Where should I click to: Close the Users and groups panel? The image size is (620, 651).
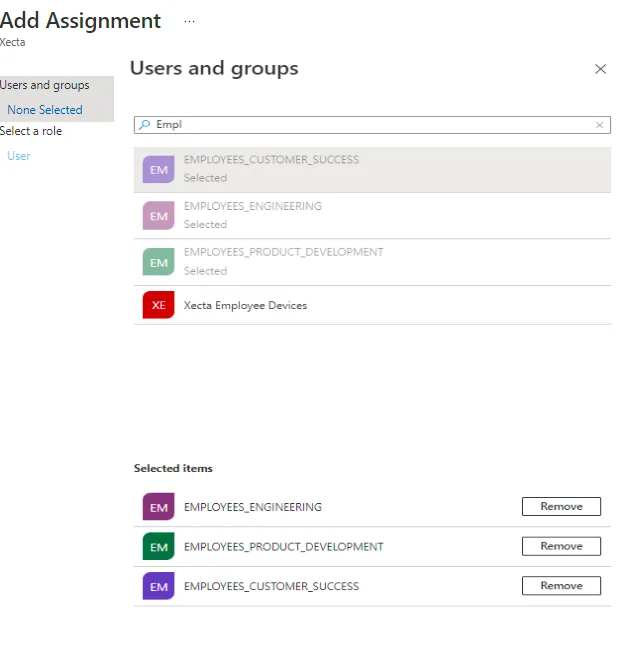(600, 69)
